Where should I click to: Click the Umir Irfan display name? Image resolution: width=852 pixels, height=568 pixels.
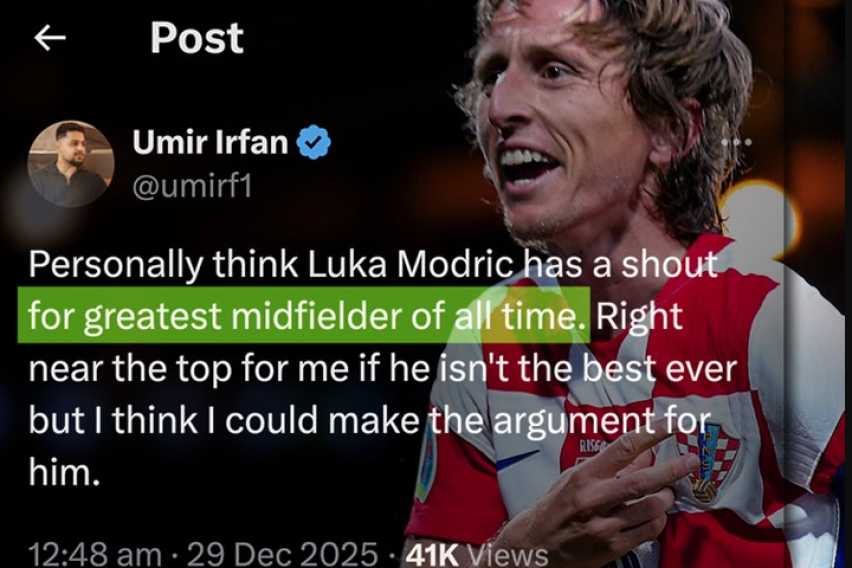[x=210, y=142]
